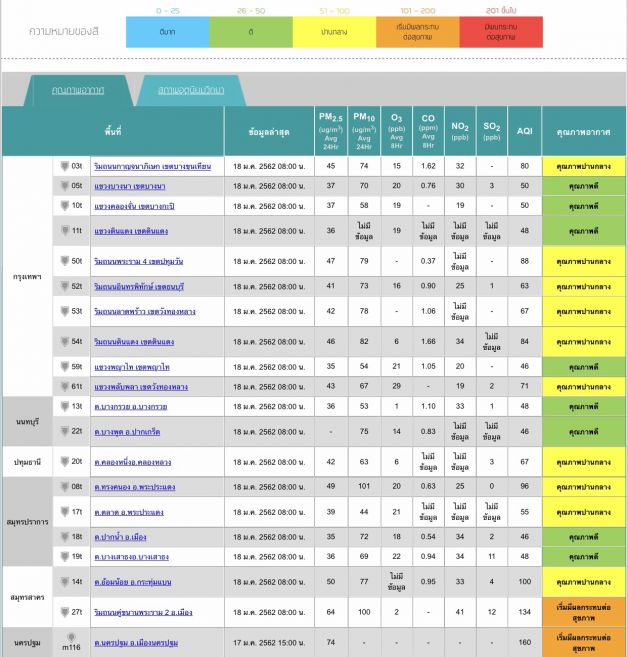Click the station marker icon for 59t
This screenshot has width=628, height=657.
65,367
